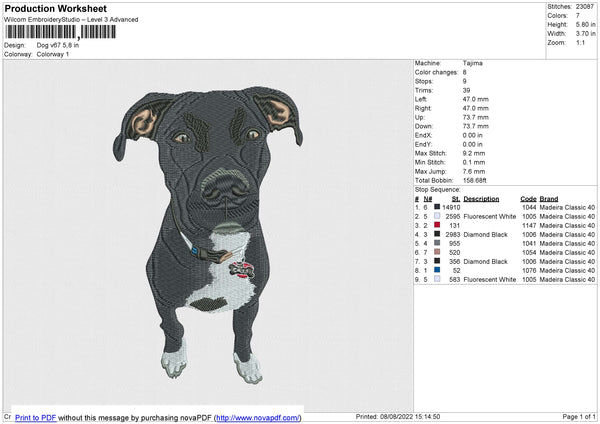
Task: Click 'Diamond Black' in stop row 4
Action: coord(485,235)
